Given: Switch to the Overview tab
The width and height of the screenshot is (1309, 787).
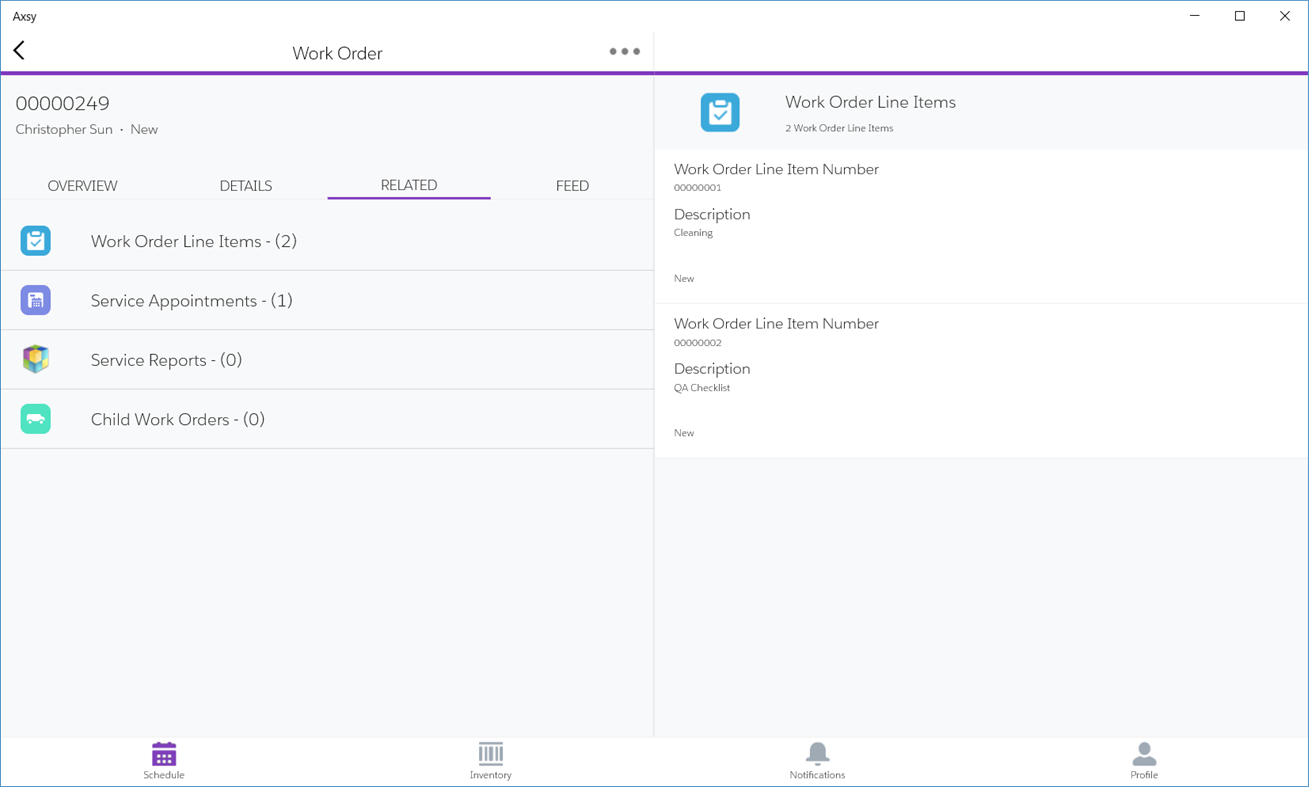Looking at the screenshot, I should point(82,185).
